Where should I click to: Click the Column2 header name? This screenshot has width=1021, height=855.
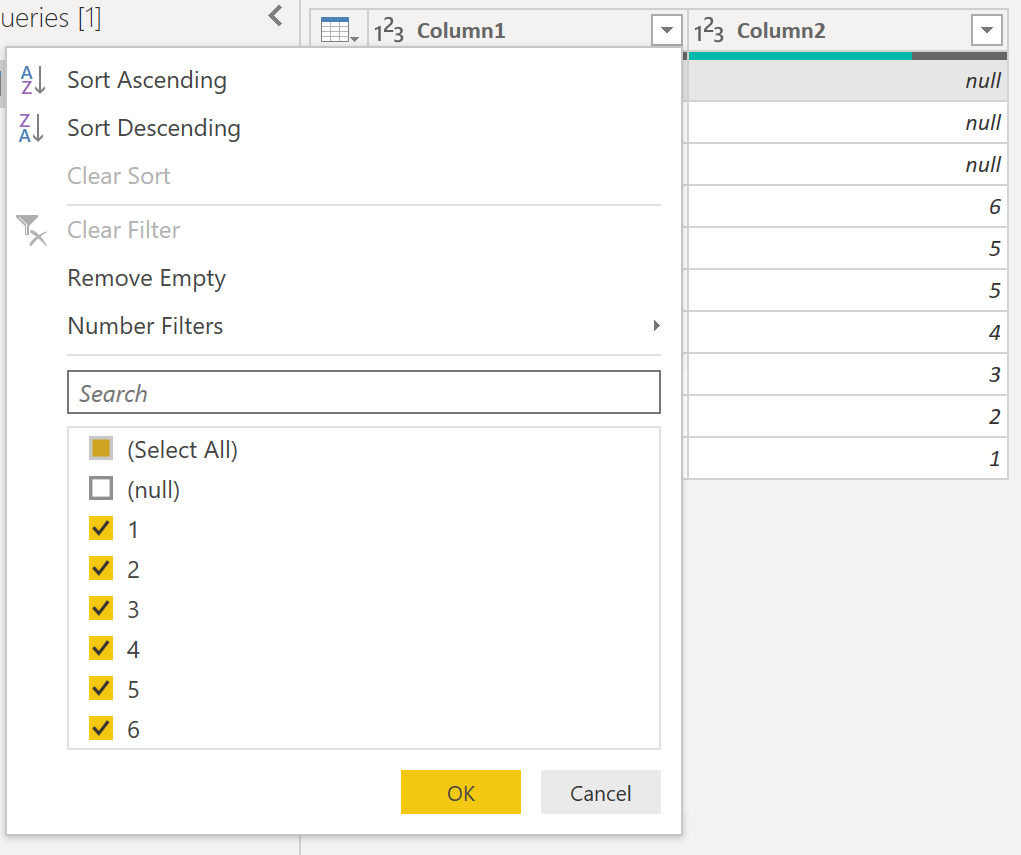click(781, 31)
